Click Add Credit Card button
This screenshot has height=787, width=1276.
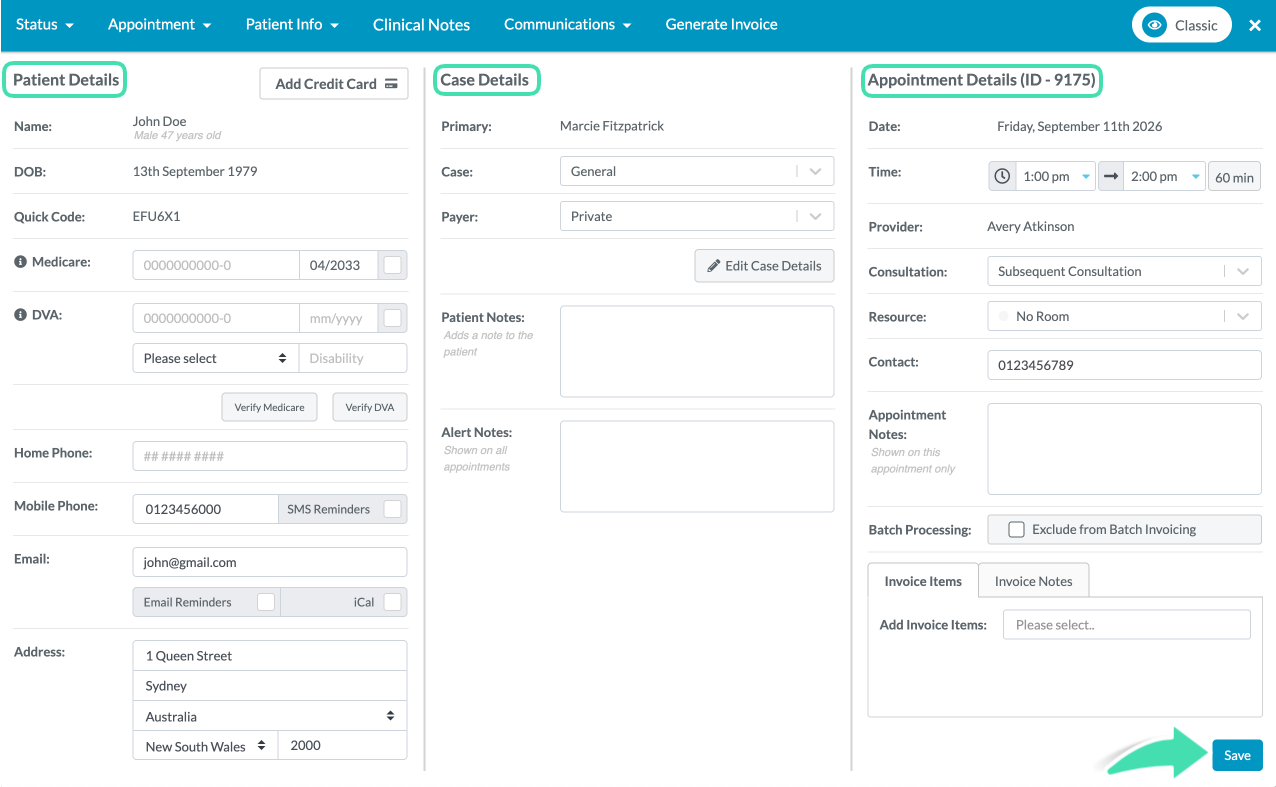pos(334,84)
